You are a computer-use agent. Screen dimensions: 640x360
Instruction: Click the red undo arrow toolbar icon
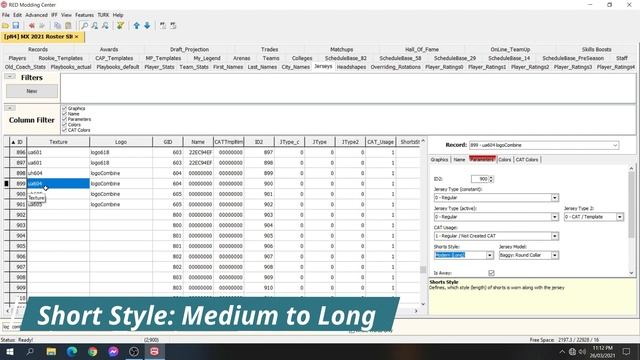click(31, 26)
